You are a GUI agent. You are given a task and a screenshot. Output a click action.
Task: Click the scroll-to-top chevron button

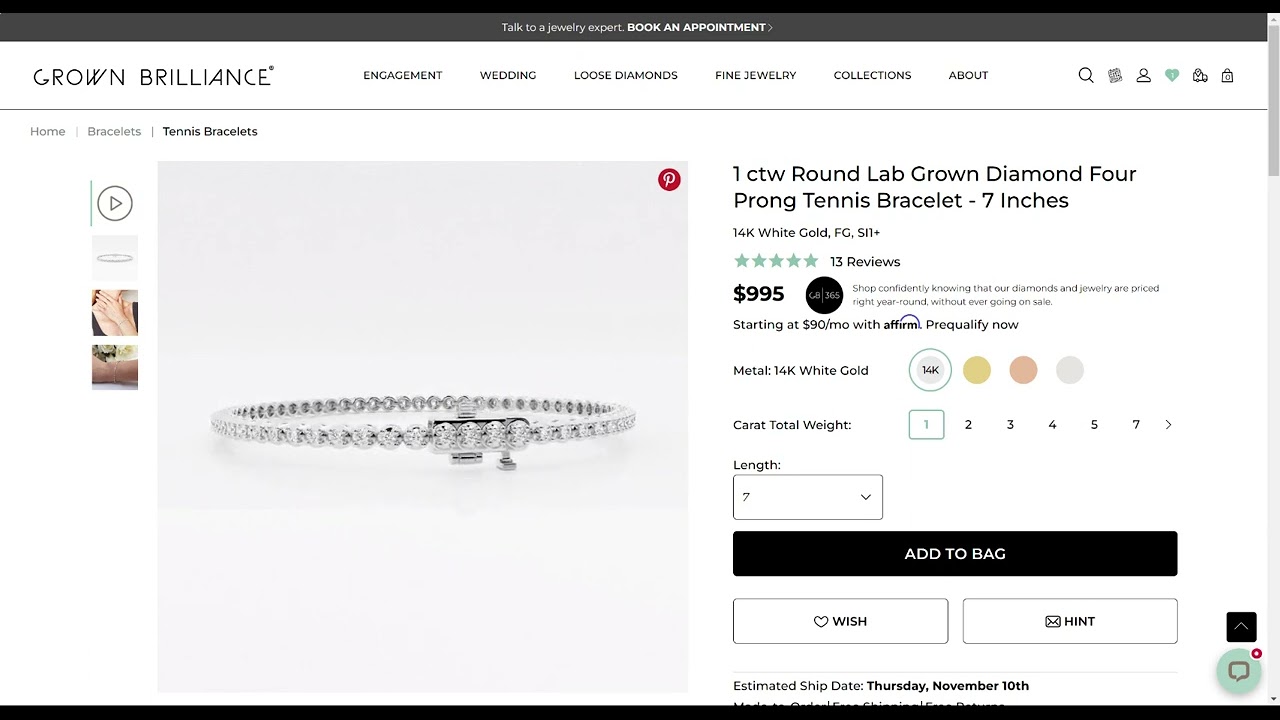tap(1241, 627)
